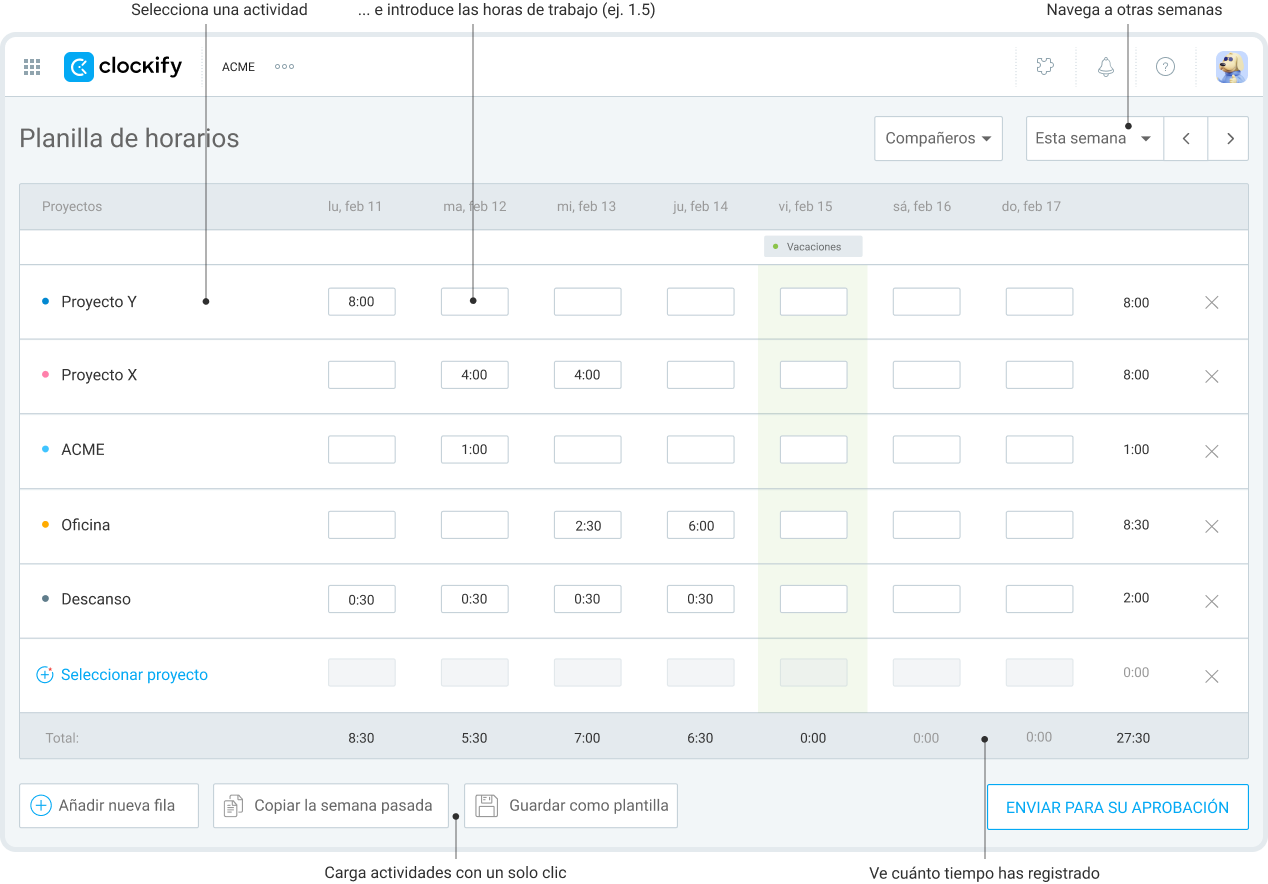Delete the ACME project row

click(x=1211, y=451)
